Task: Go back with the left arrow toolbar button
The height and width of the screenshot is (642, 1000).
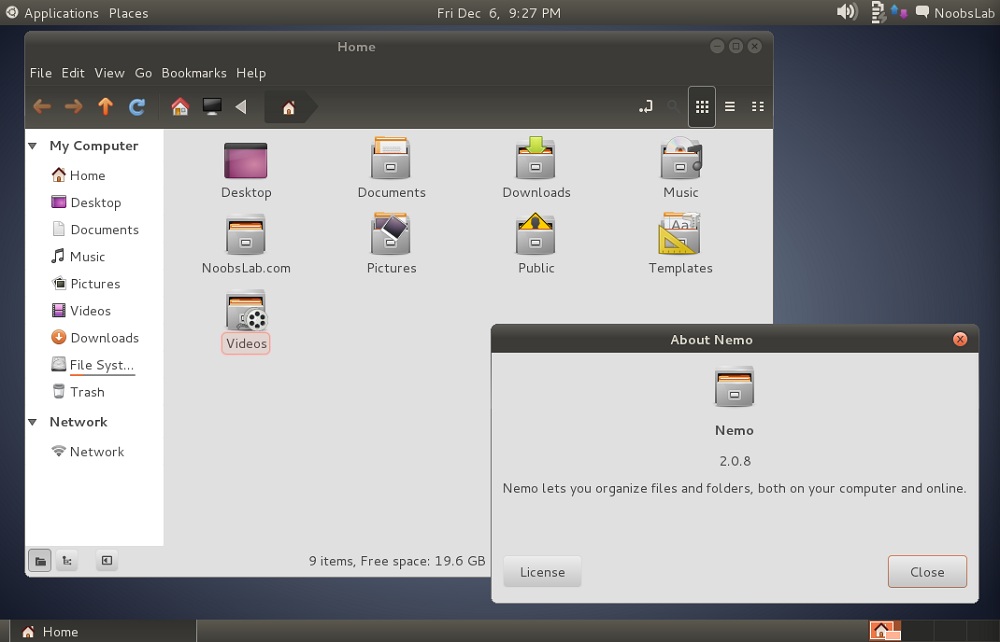Action: coord(42,106)
